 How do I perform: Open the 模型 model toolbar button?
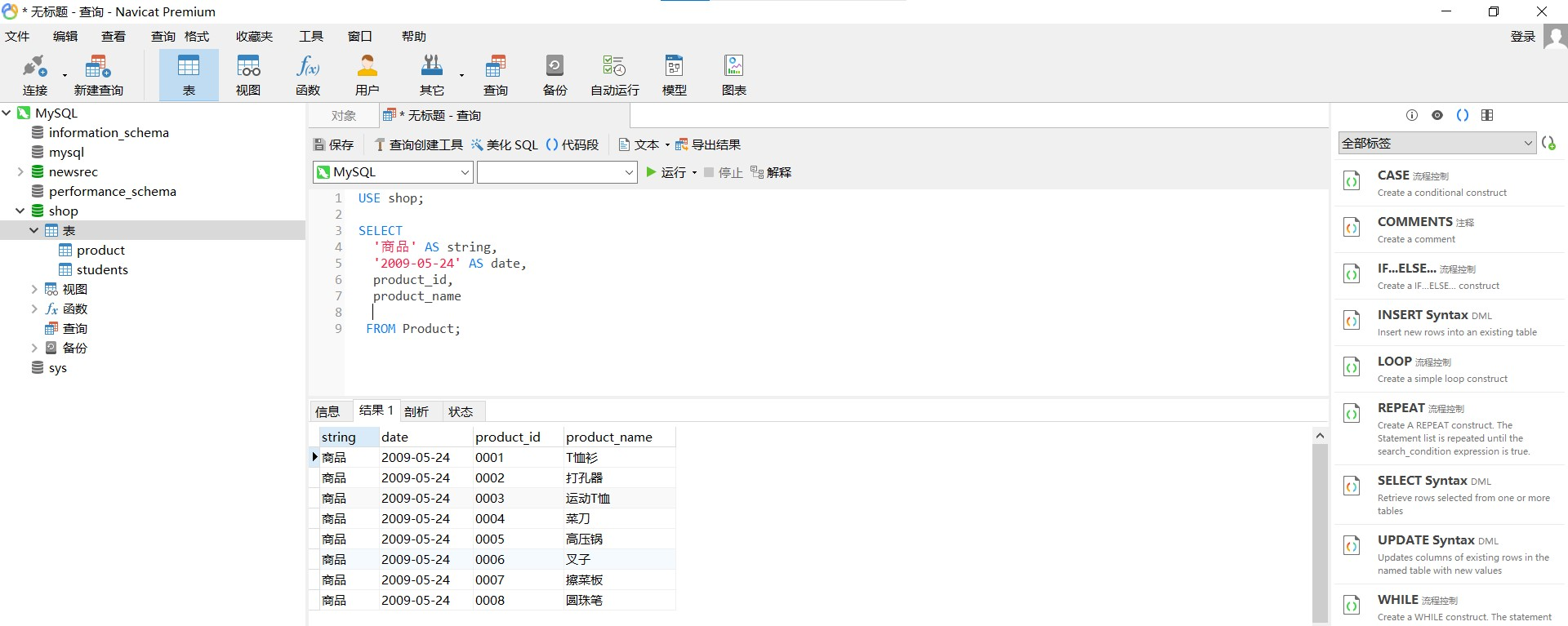674,75
